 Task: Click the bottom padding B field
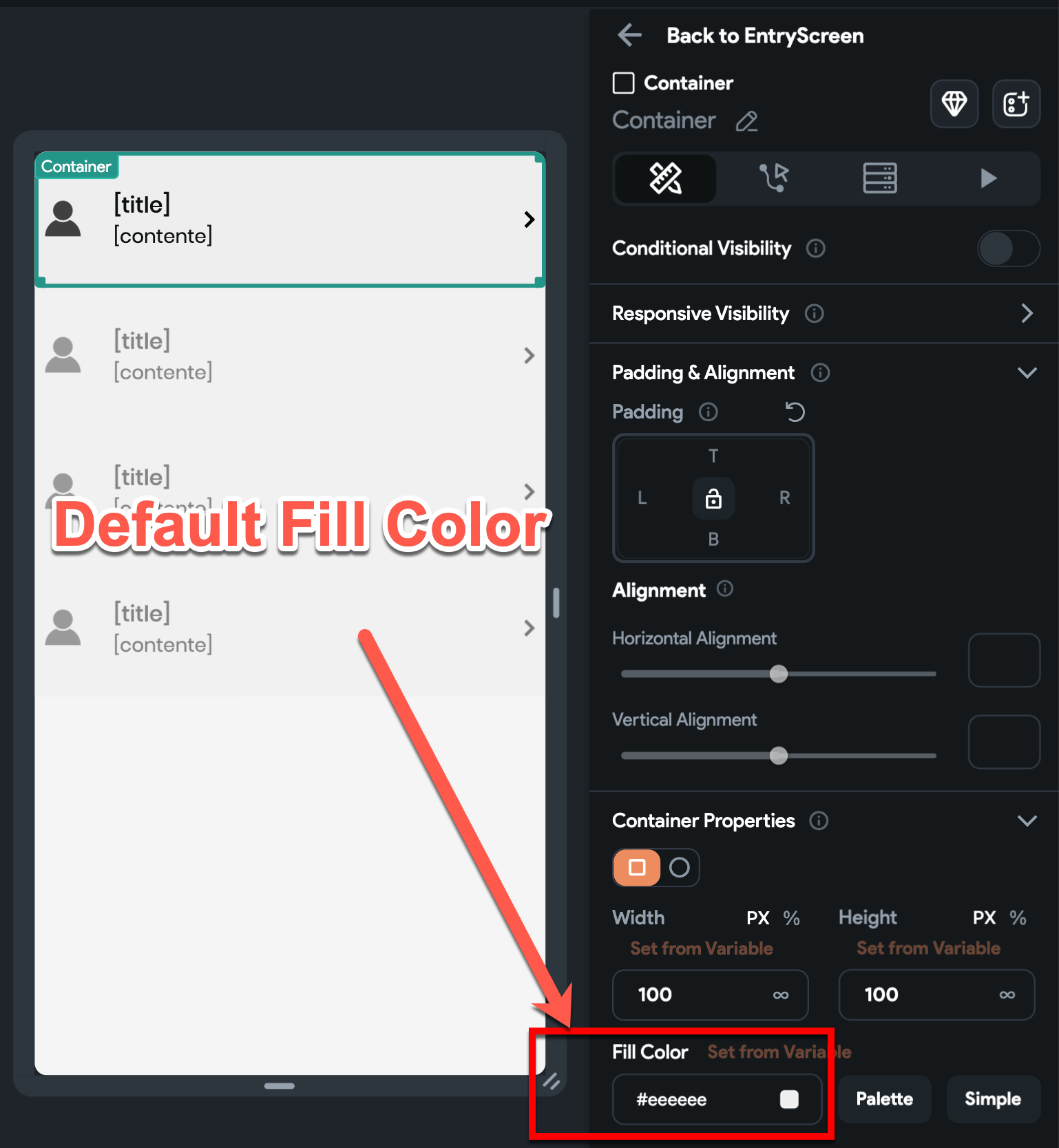tap(713, 539)
